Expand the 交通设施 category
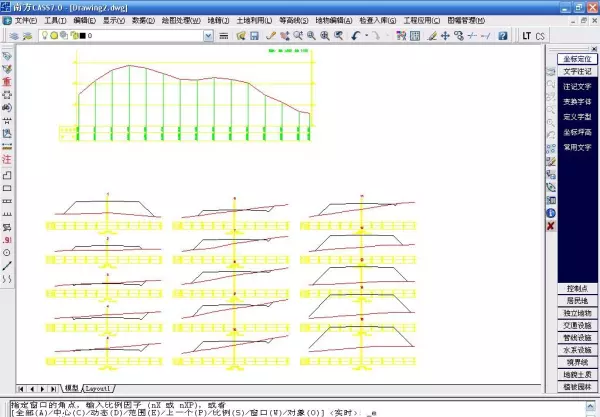The height and width of the screenshot is (417, 600). click(x=577, y=325)
